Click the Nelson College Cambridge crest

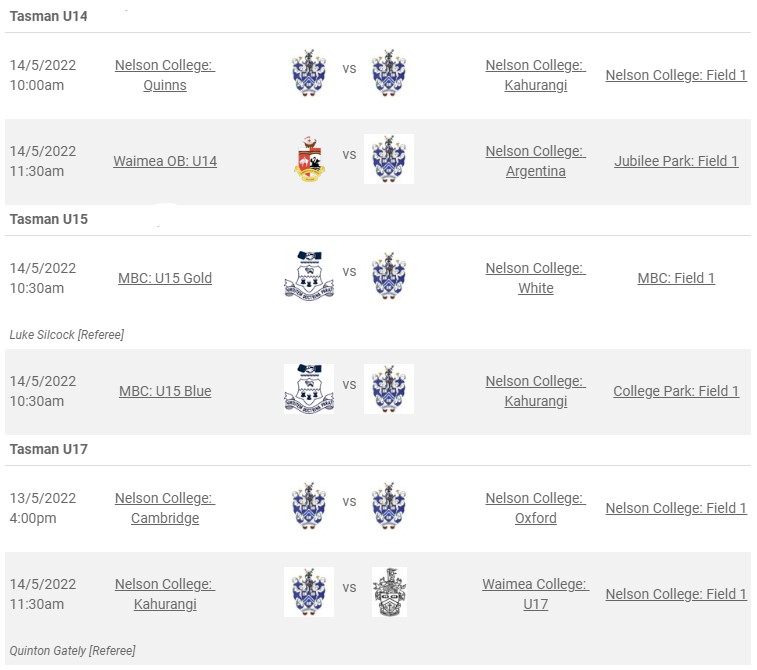[309, 506]
